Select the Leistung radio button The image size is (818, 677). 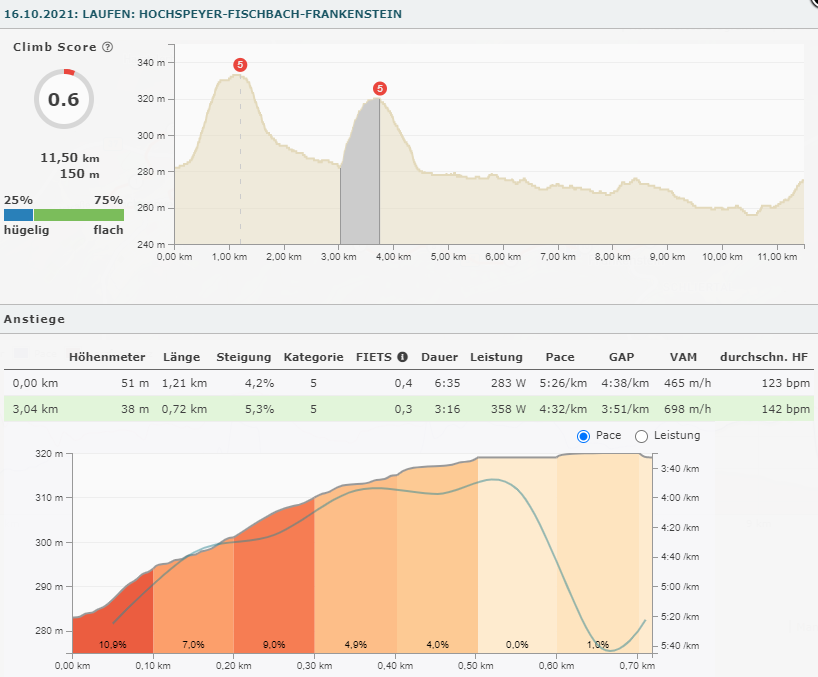point(642,436)
